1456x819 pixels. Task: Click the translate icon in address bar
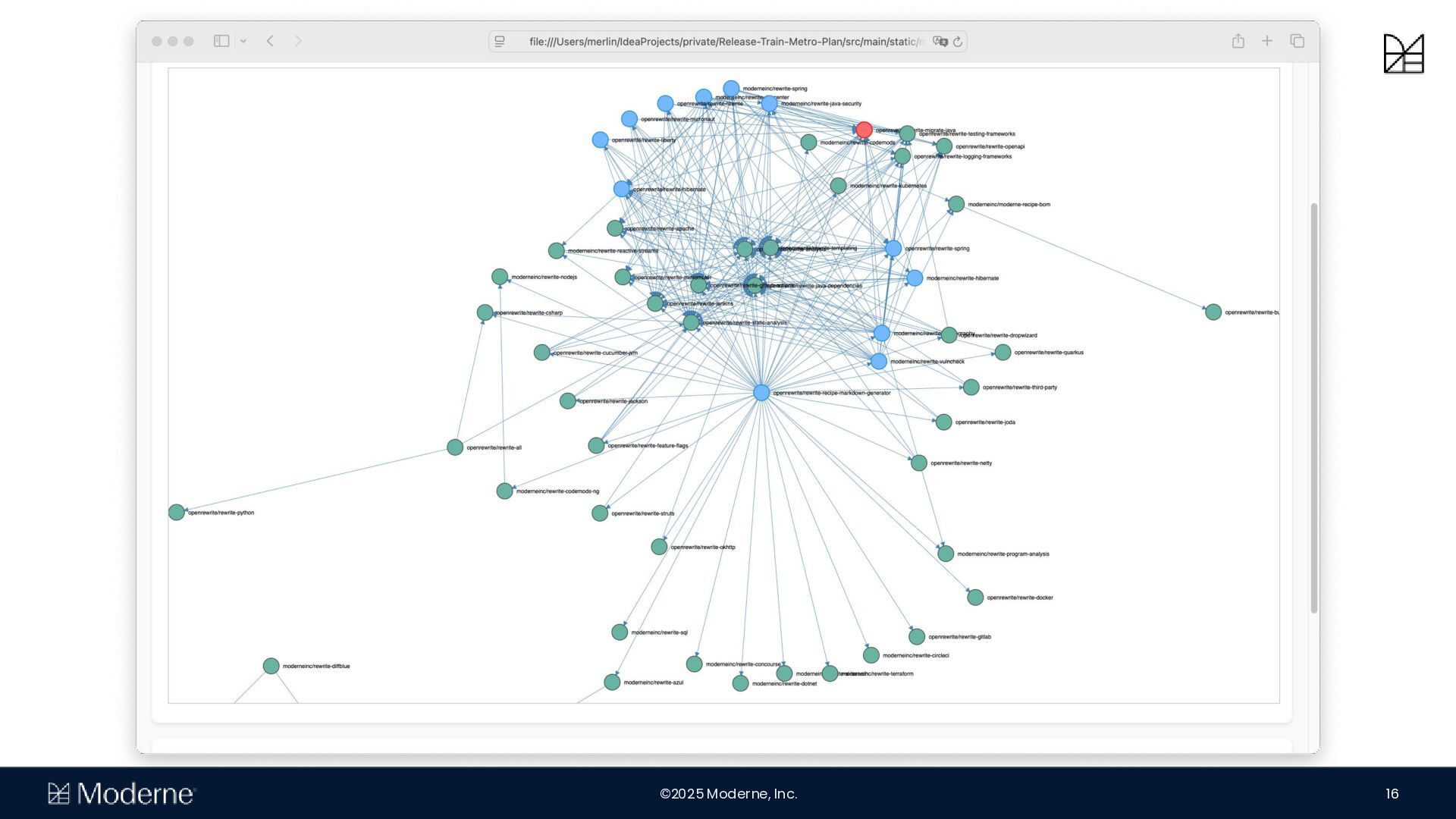coord(940,42)
